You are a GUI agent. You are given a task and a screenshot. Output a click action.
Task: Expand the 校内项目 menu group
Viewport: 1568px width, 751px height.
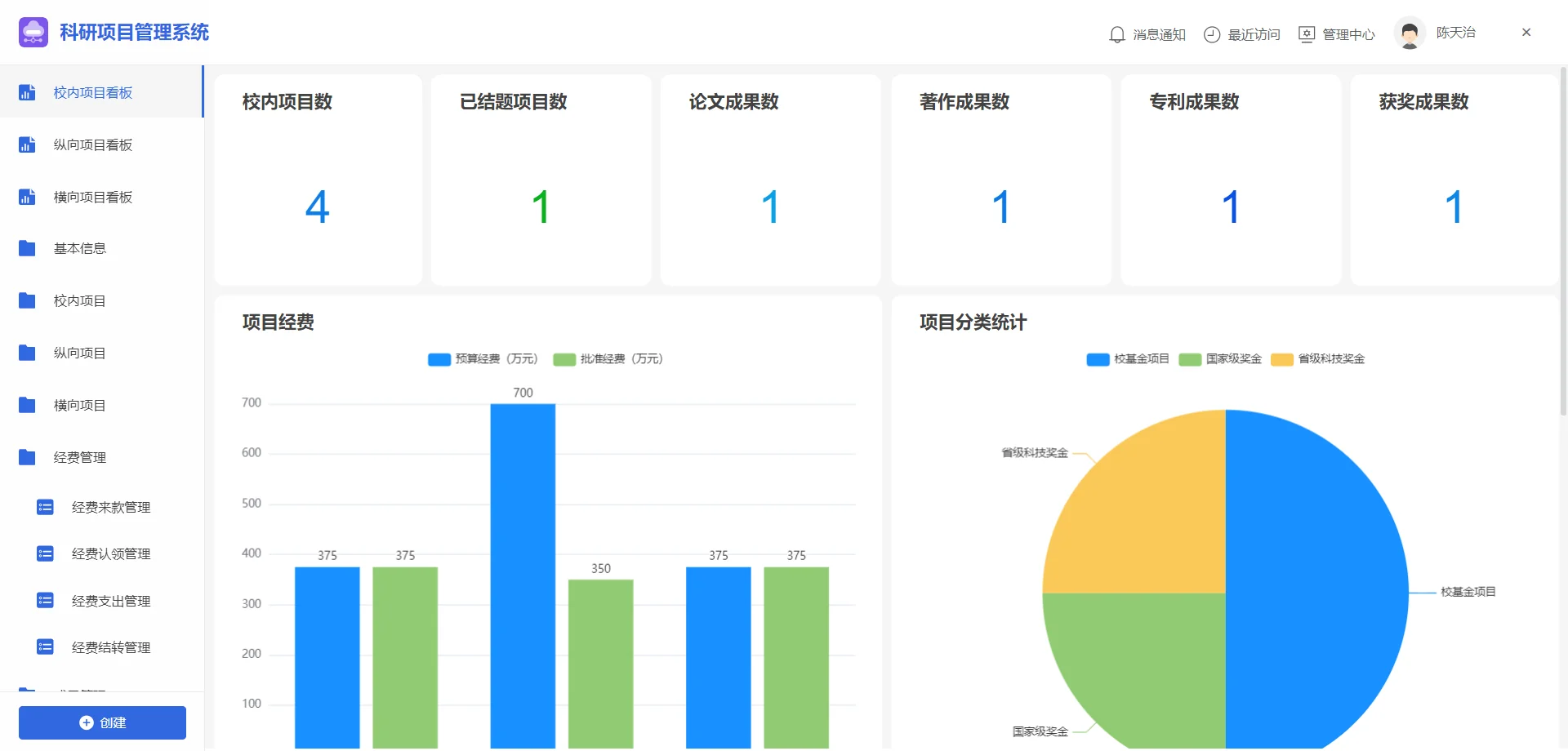point(101,300)
